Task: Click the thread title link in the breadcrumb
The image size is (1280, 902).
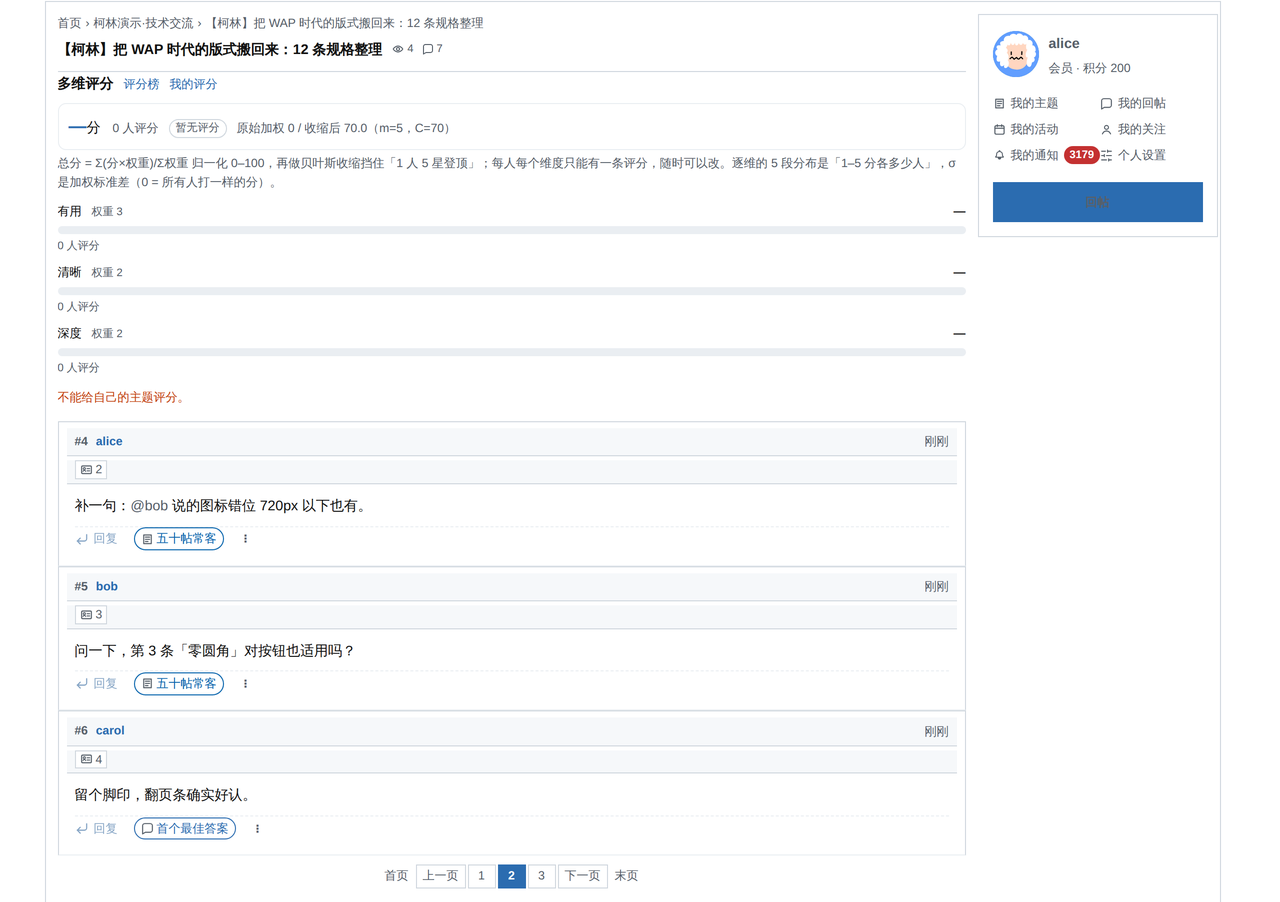Action: tap(345, 23)
